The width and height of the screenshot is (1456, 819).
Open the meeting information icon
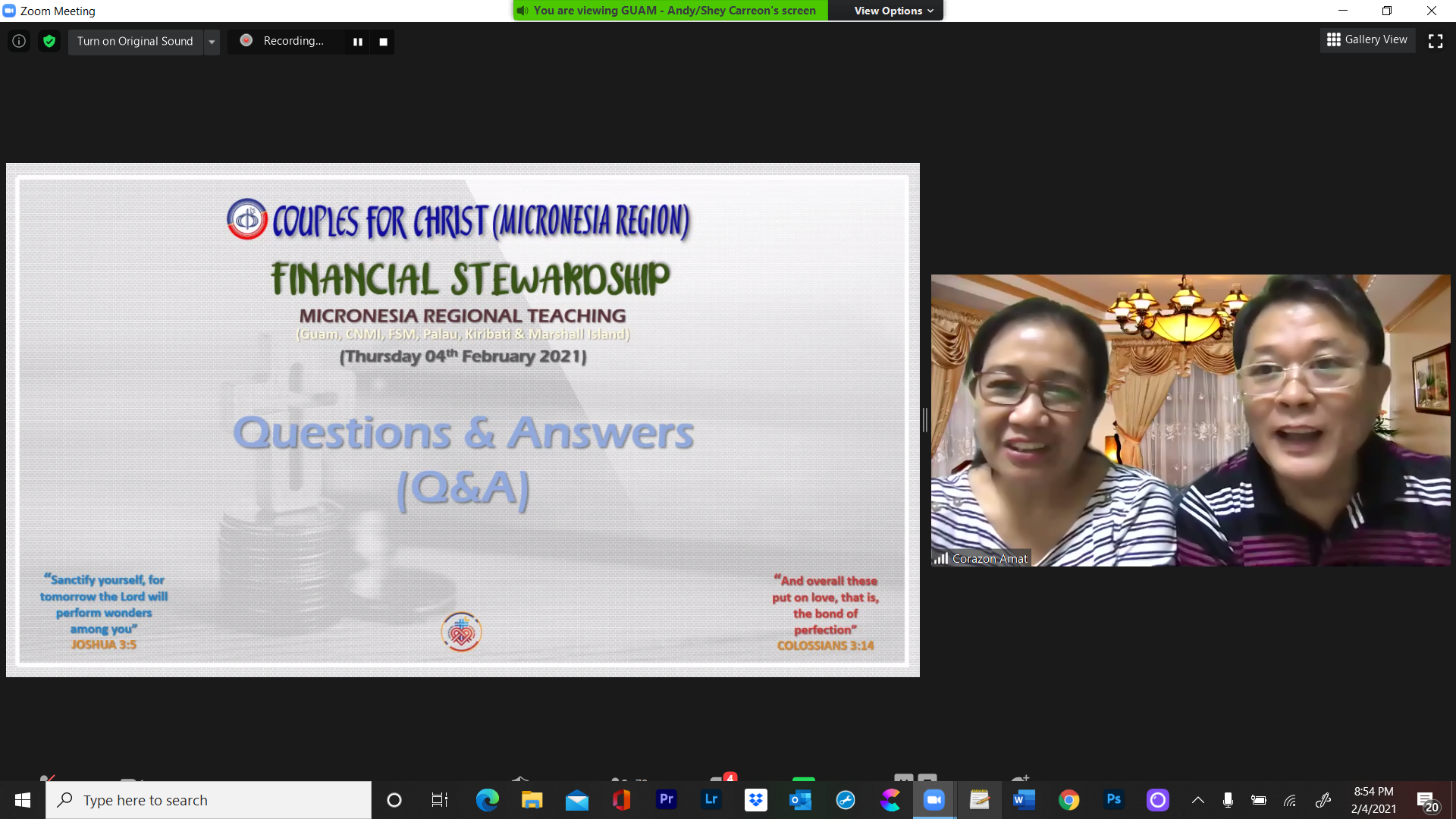pyautogui.click(x=19, y=41)
